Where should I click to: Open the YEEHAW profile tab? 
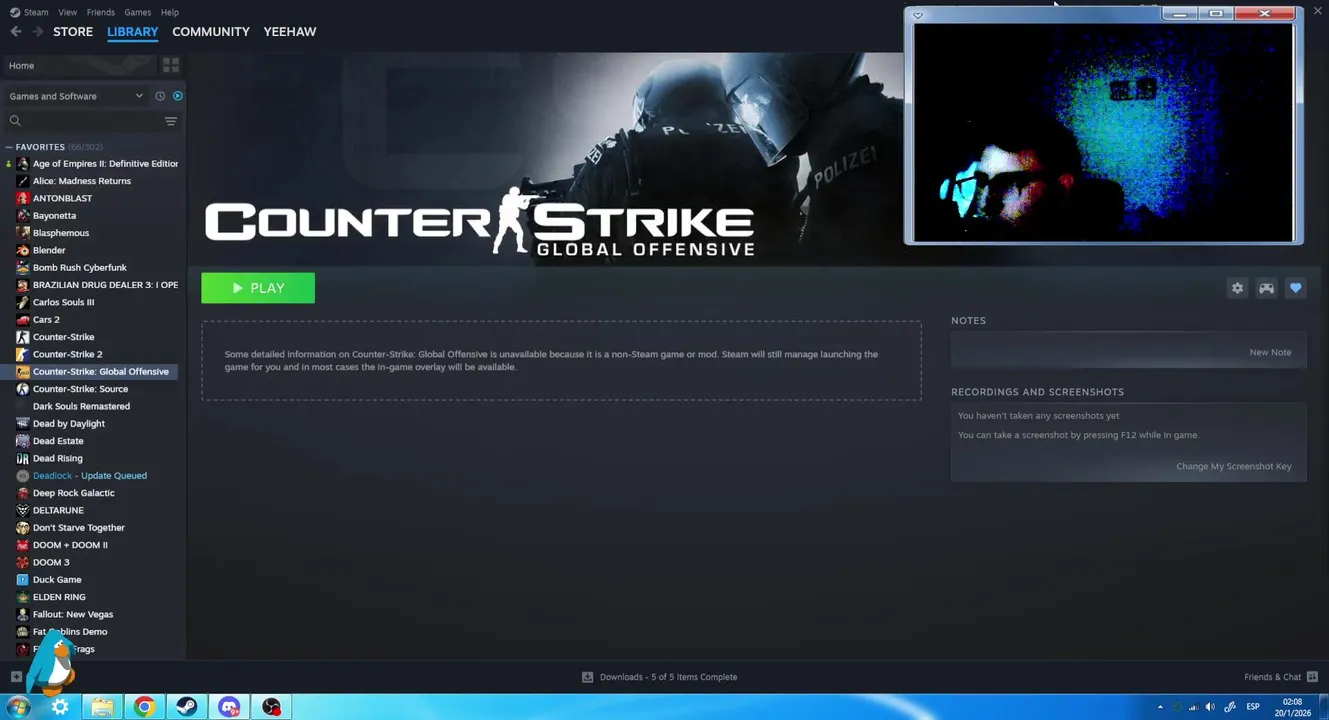click(x=290, y=32)
